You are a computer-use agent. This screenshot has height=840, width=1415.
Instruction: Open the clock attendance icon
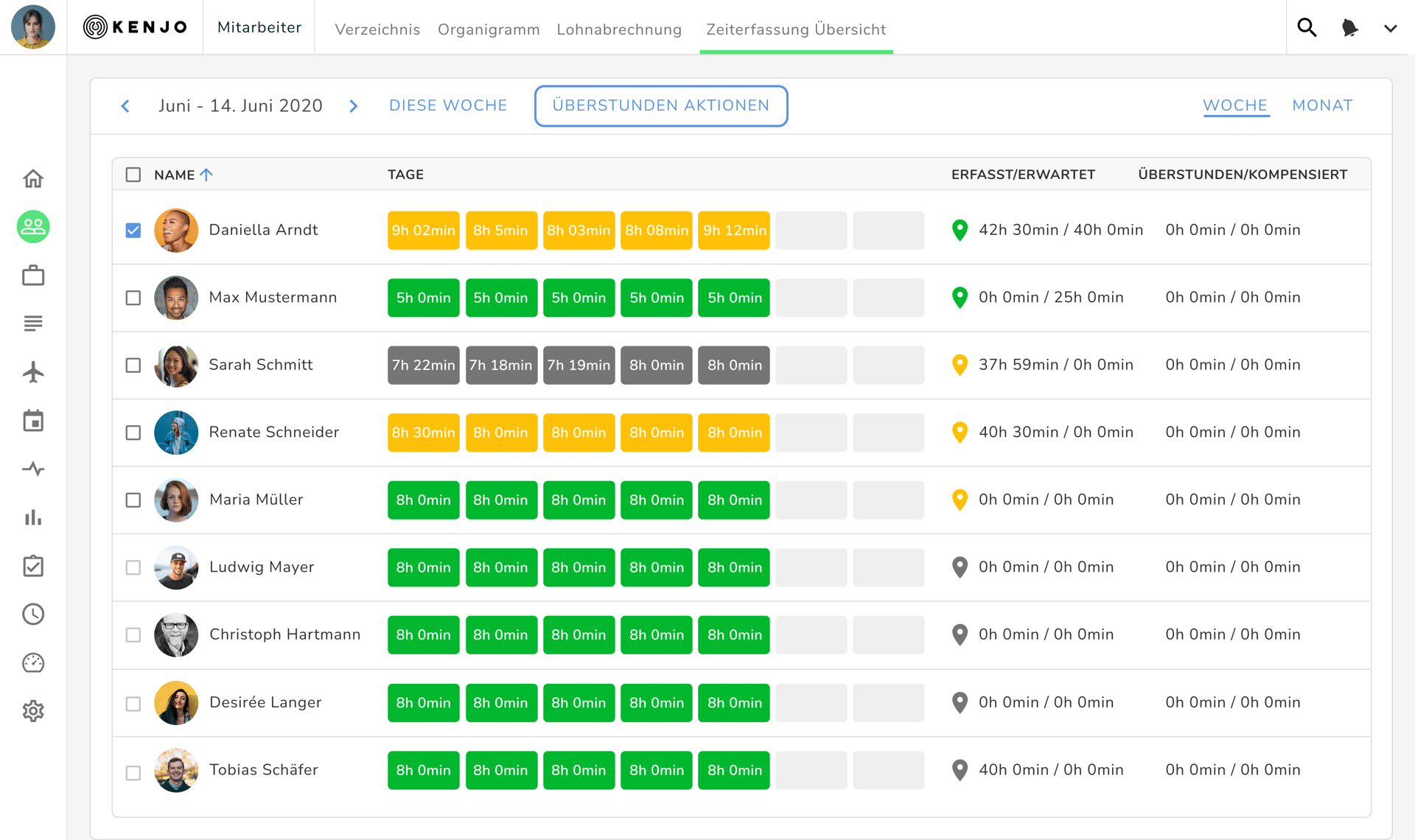click(x=33, y=614)
